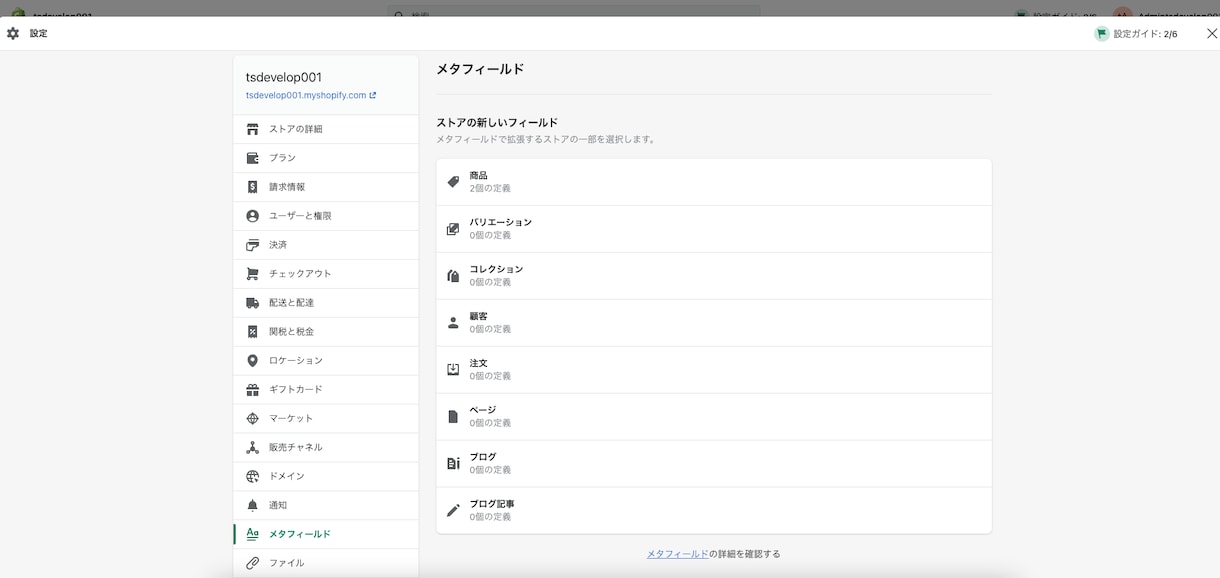The image size is (1220, 578).
Task: Close the settings panel with X
Action: point(1212,33)
